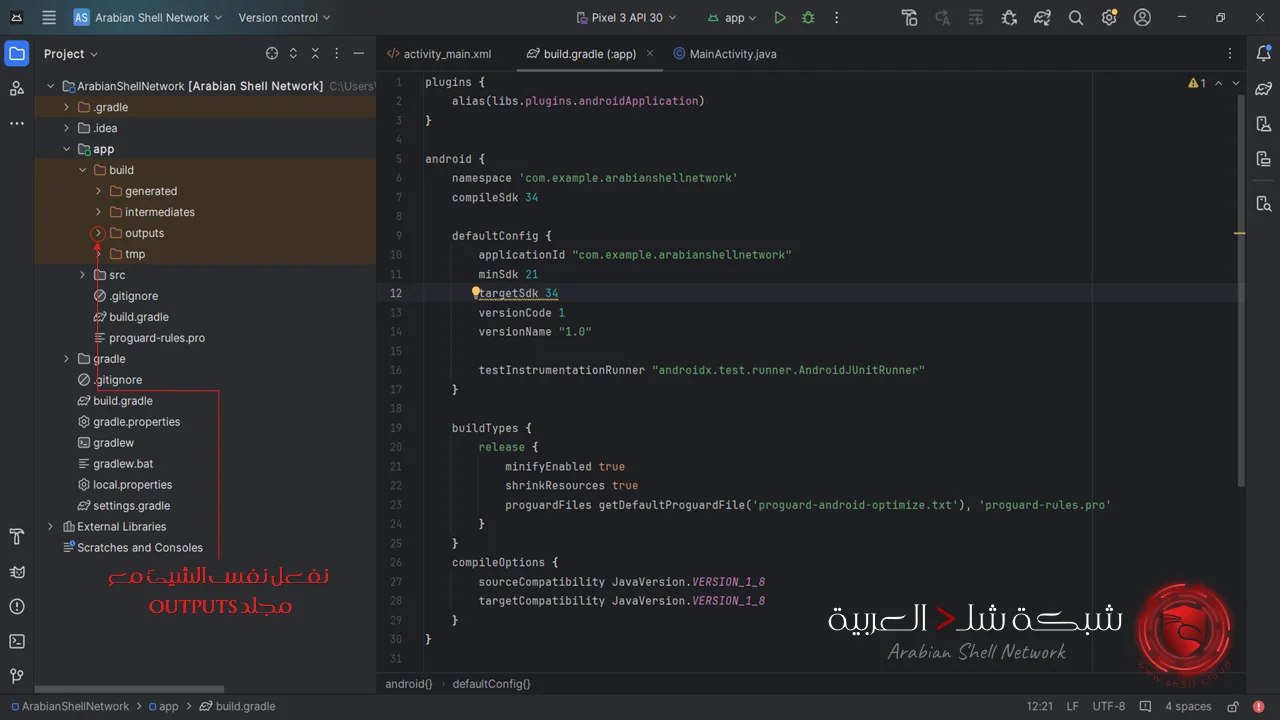This screenshot has width=1280, height=720.
Task: Switch to activity_main.xml tab
Action: coord(439,54)
